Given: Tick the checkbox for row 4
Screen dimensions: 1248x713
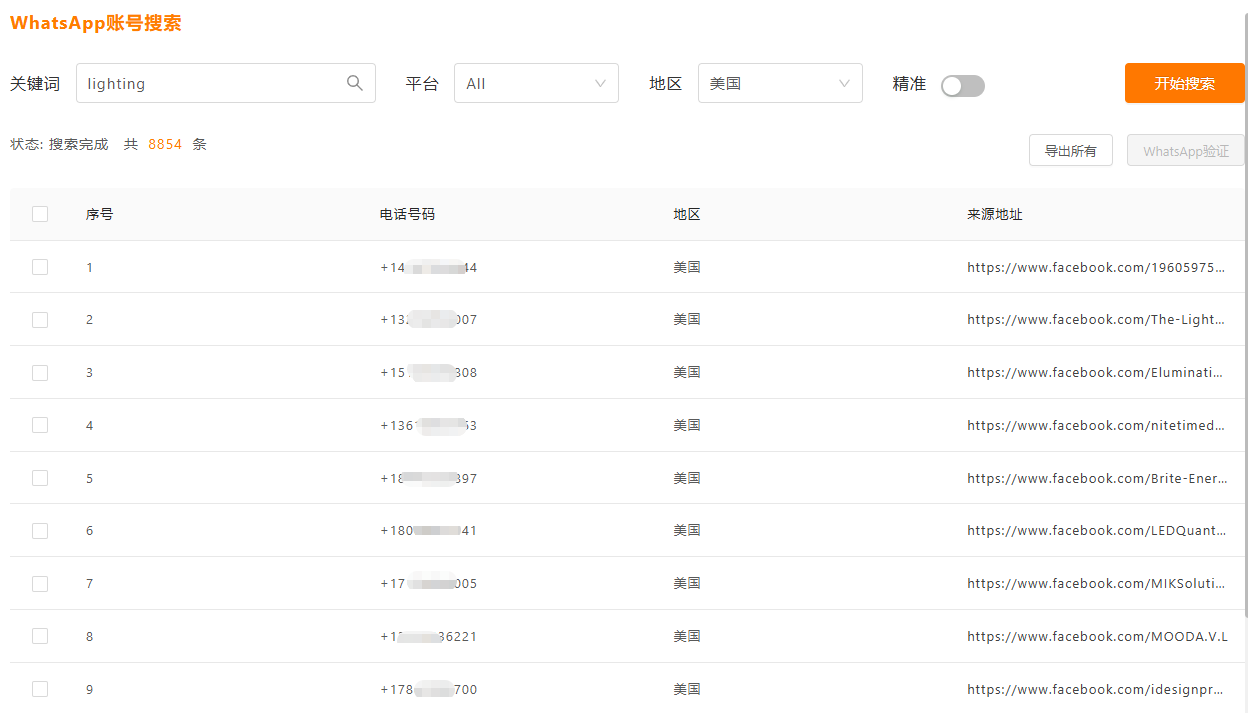Looking at the screenshot, I should (x=40, y=425).
